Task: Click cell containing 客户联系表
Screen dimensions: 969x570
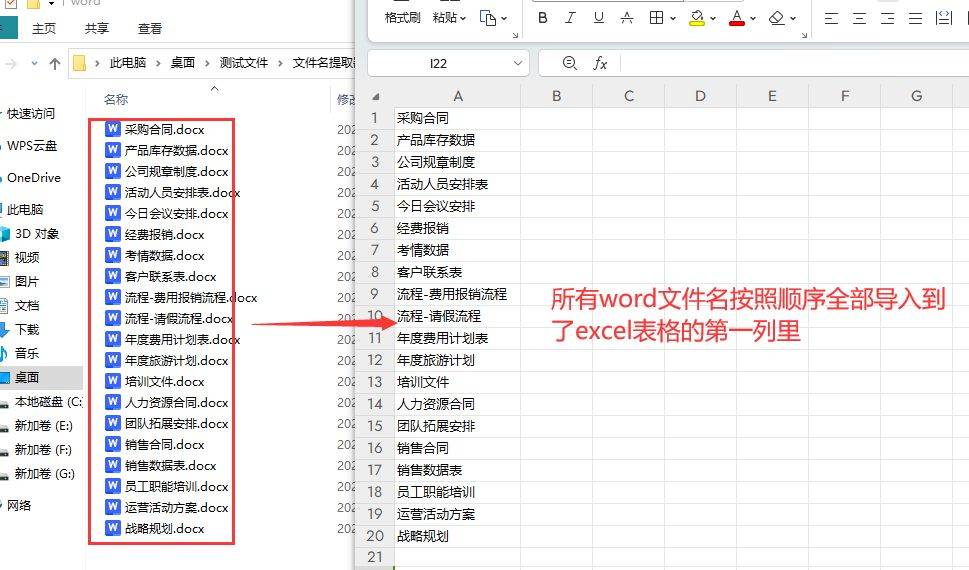Action: pos(457,272)
